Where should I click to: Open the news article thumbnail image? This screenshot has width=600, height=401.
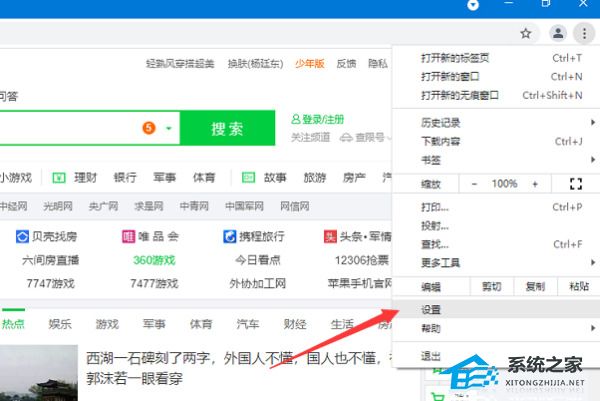coord(39,373)
